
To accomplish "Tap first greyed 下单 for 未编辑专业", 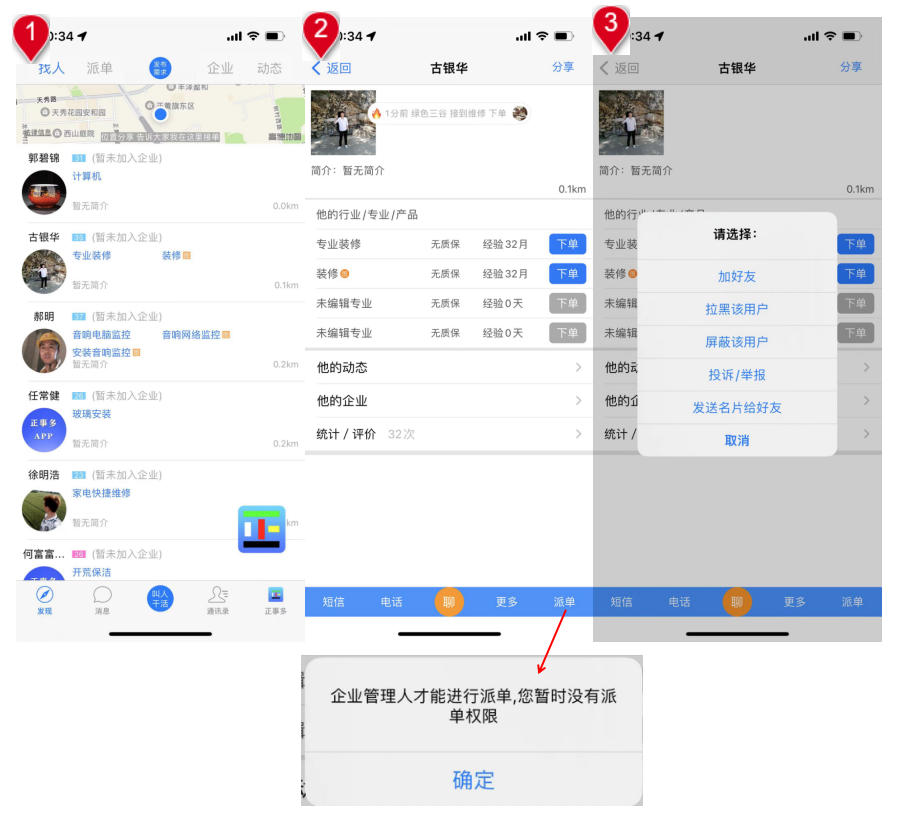I will coord(568,303).
